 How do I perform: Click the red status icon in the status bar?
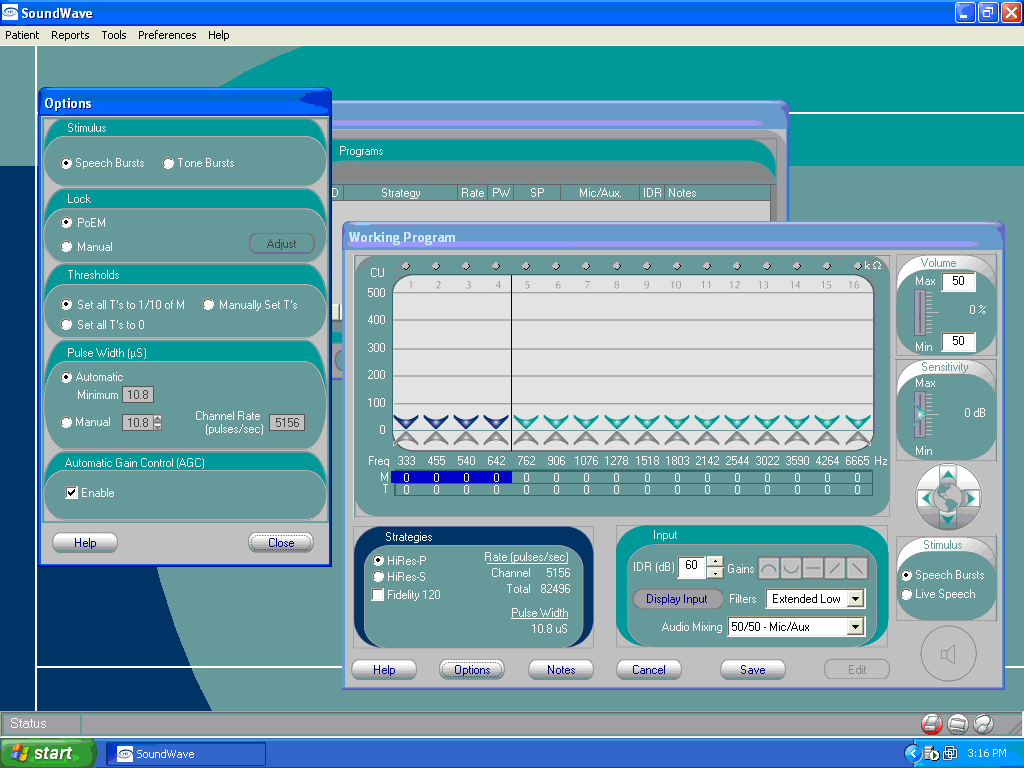coord(931,724)
